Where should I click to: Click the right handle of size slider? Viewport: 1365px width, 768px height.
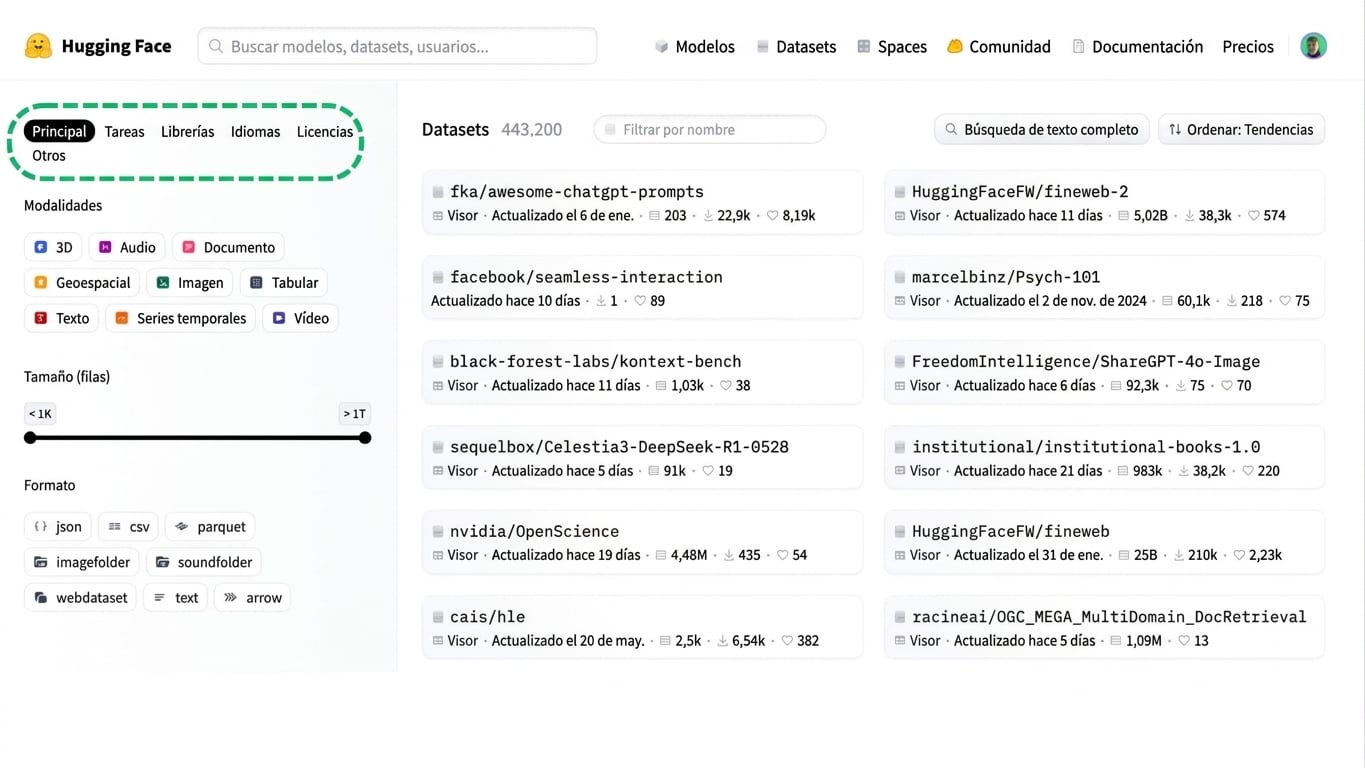(x=365, y=438)
